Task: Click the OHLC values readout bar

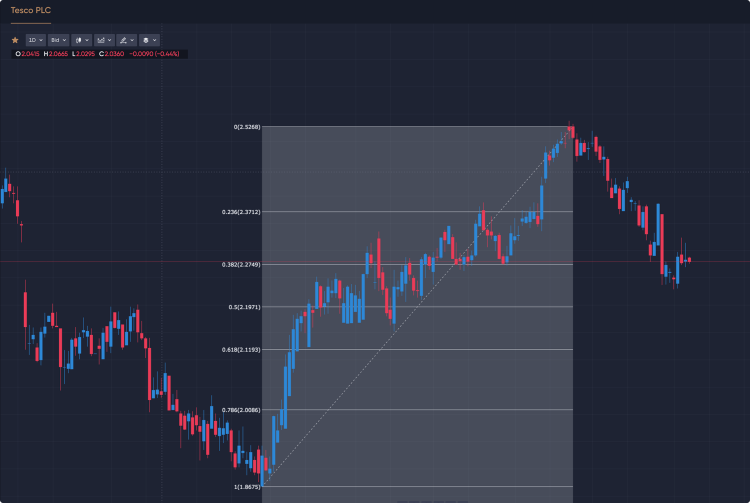Action: coord(99,54)
